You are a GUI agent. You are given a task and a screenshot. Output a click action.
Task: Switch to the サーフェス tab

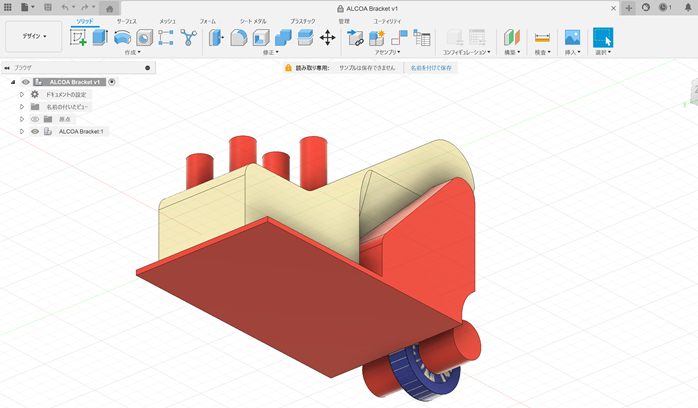[x=126, y=21]
